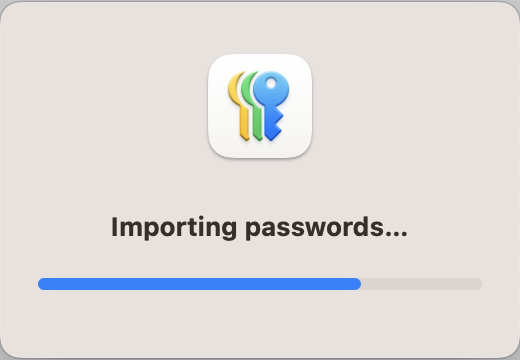Click the green key's curved head
The image size is (520, 360).
tap(247, 87)
